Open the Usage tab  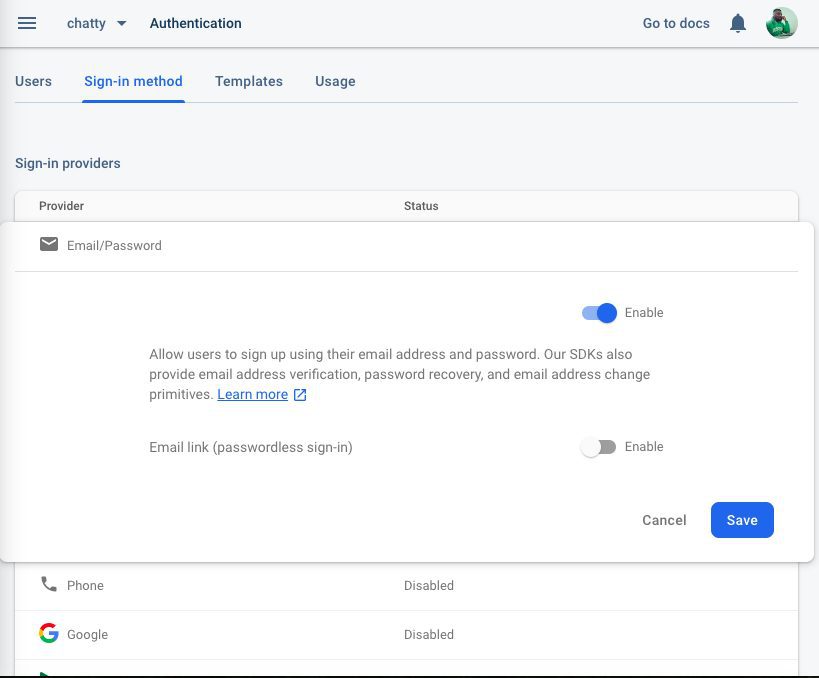click(x=335, y=81)
